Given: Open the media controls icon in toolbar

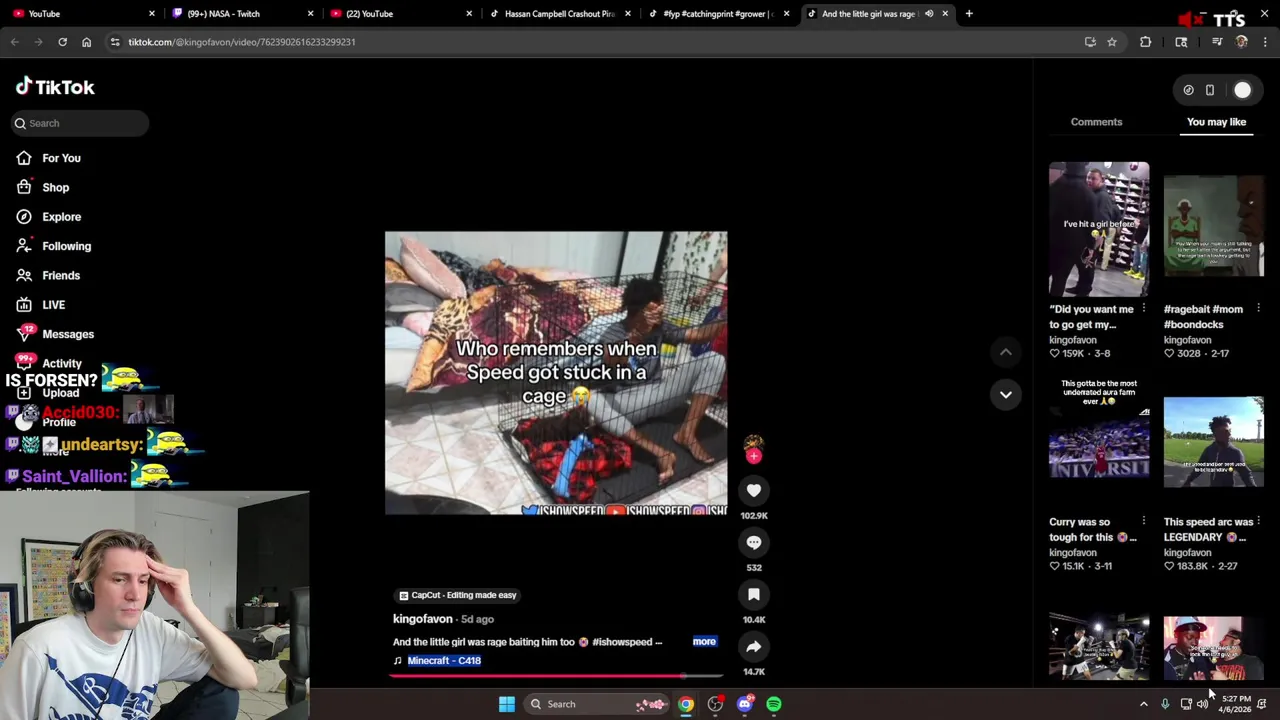Looking at the screenshot, I should (x=1217, y=42).
